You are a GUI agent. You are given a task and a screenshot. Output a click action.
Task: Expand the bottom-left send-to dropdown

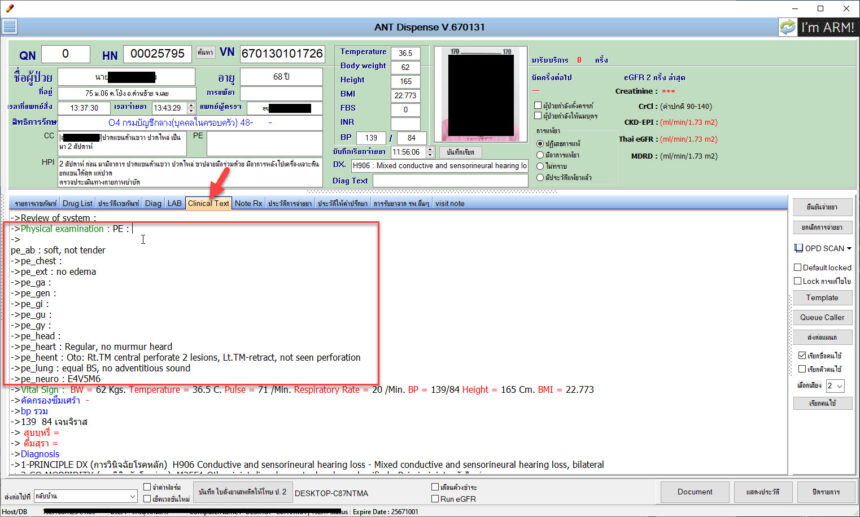[132, 495]
